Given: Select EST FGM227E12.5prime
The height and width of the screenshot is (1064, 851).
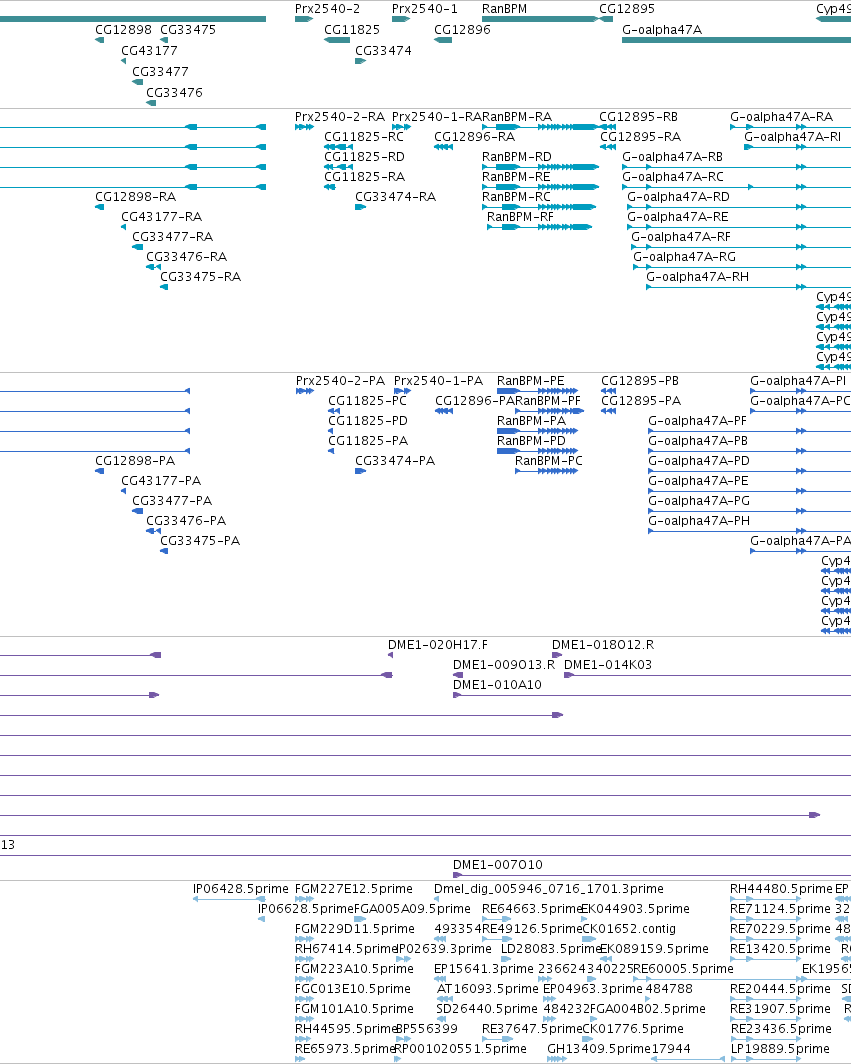Looking at the screenshot, I should 354,889.
